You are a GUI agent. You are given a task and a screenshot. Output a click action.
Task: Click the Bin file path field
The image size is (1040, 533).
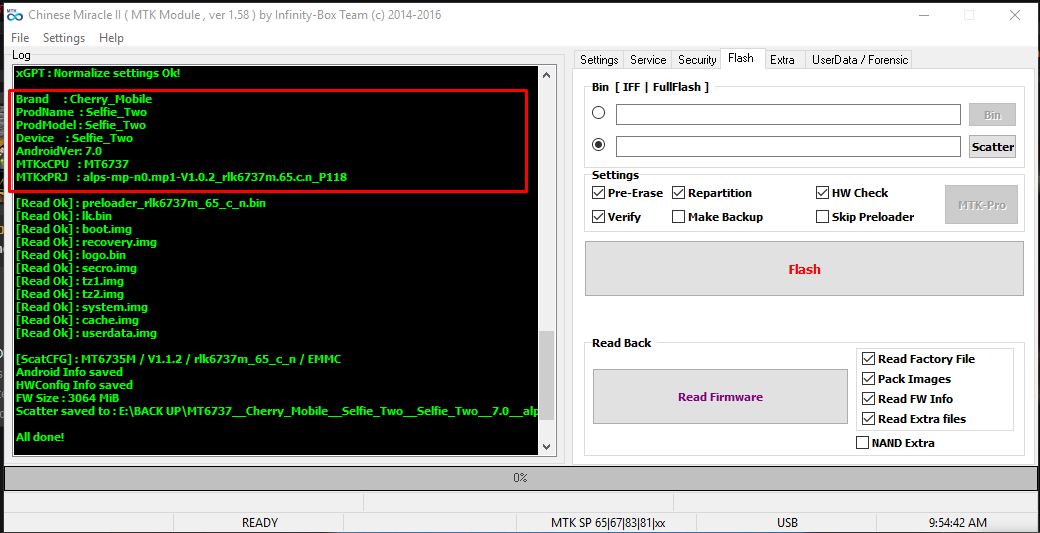(x=788, y=114)
